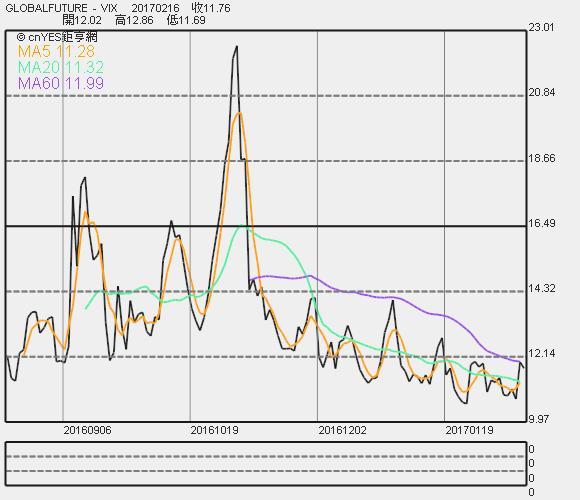
Task: Click the 18.66 price axis label
Action: pos(542,158)
